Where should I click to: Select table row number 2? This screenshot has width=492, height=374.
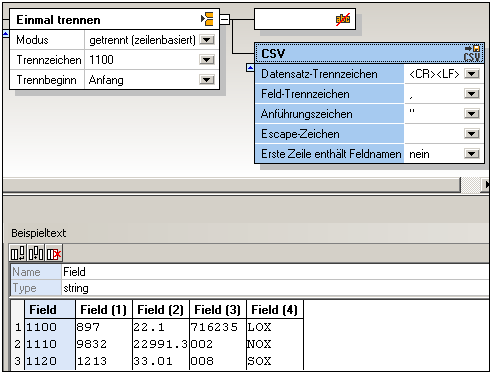(x=18, y=344)
